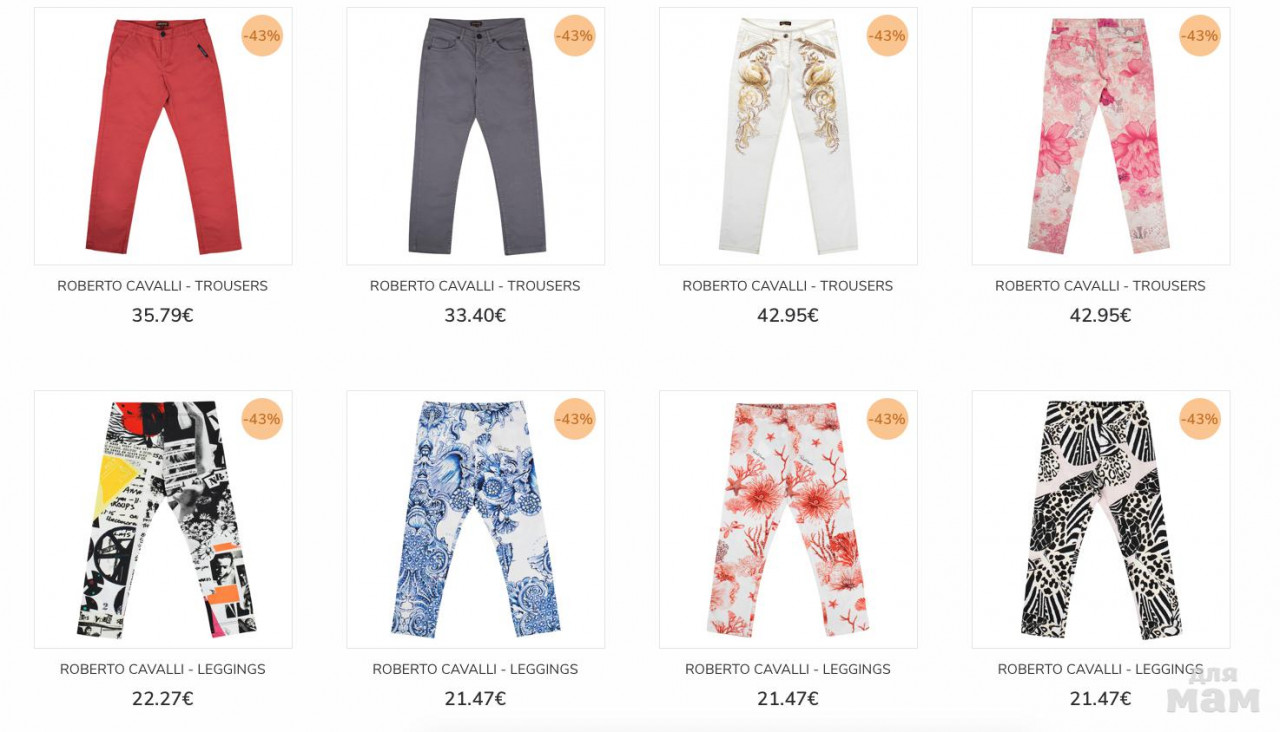View the pink floral trousers image

click(x=1100, y=136)
